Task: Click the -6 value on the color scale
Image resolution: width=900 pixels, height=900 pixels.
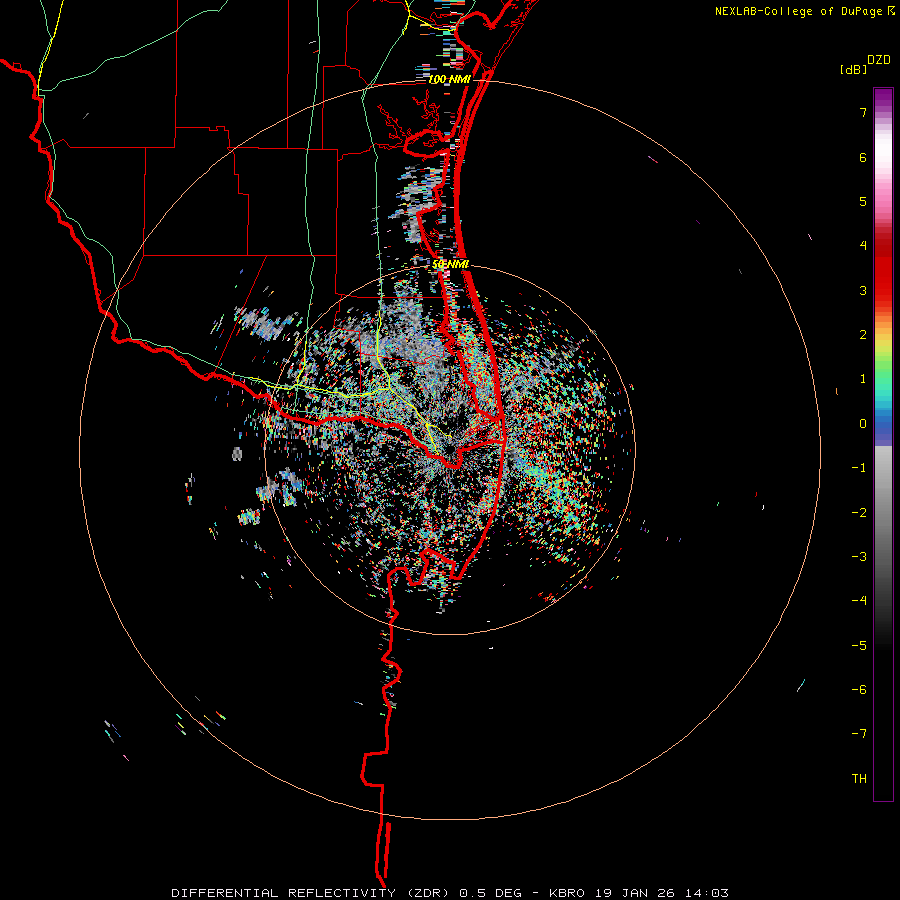Action: (859, 689)
